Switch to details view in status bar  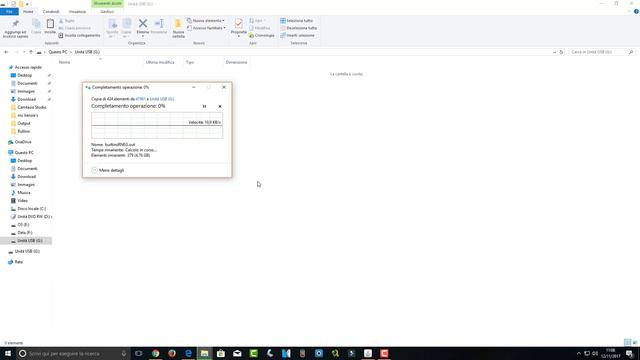627,342
